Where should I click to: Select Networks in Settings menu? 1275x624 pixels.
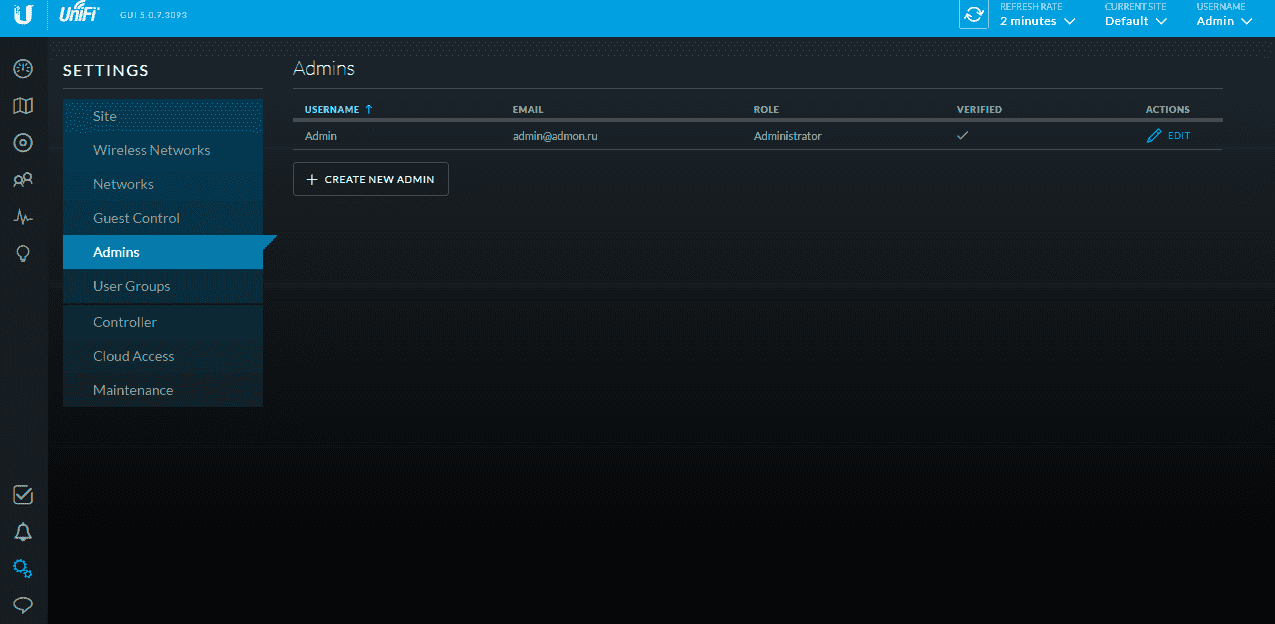163,184
